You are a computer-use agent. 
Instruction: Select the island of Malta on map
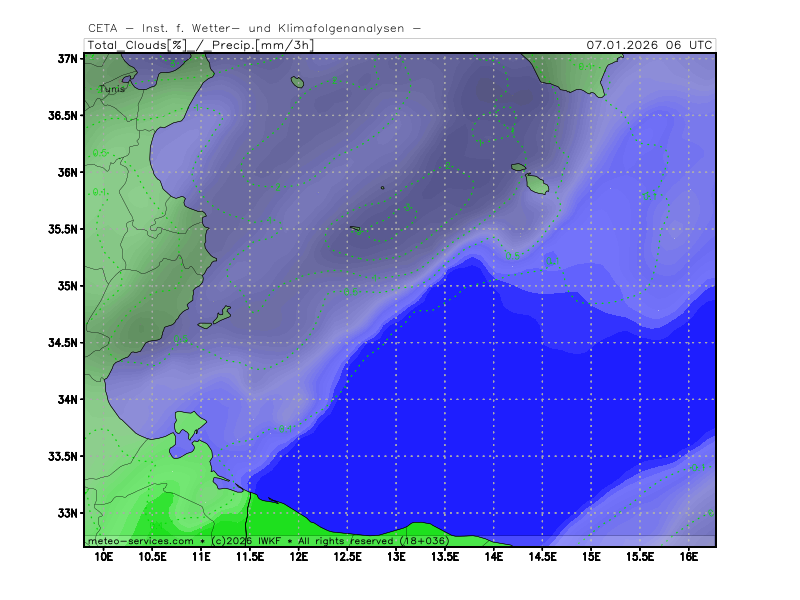coord(537,184)
